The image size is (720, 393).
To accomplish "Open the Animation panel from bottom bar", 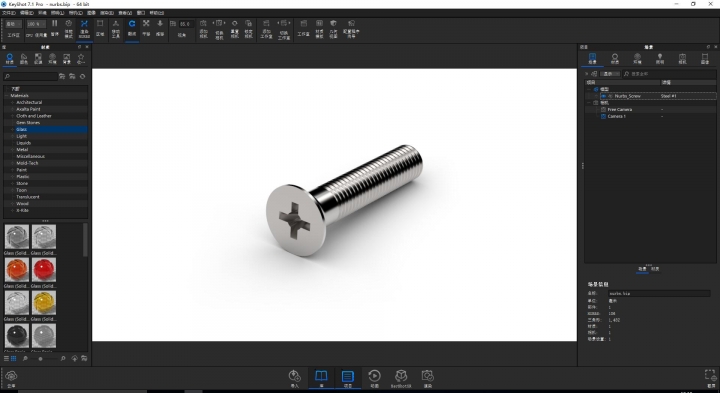I will 374,379.
